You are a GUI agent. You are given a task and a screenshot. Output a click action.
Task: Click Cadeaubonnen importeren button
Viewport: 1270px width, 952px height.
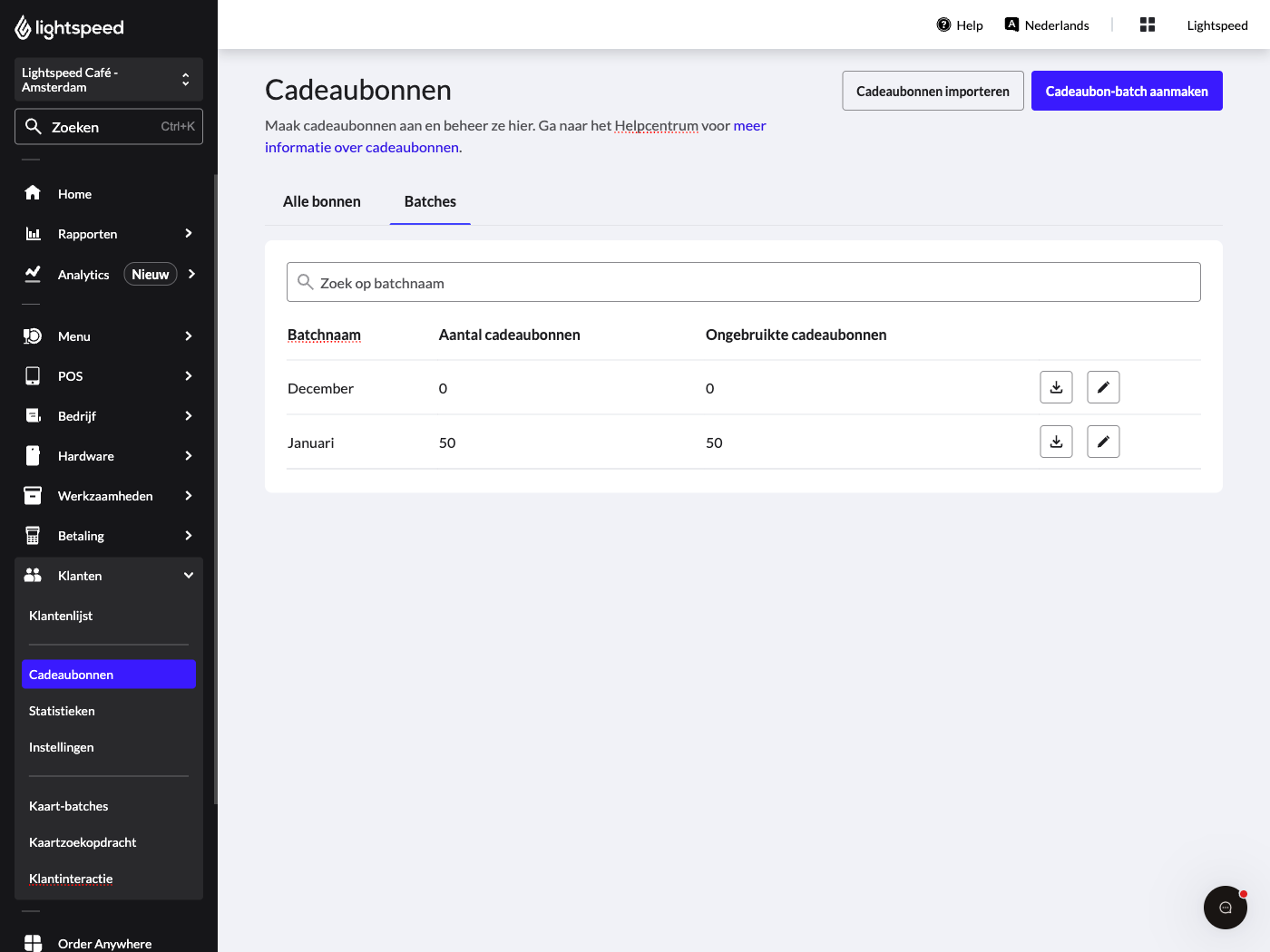click(x=933, y=91)
